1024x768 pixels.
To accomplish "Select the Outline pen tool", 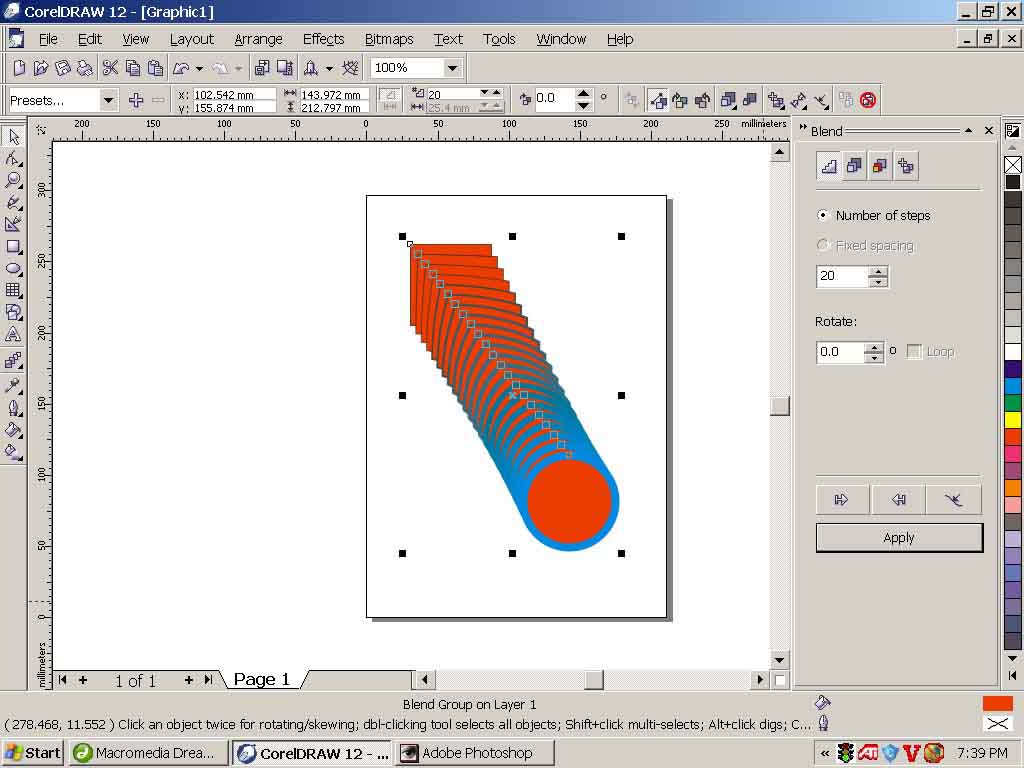I will [13, 408].
